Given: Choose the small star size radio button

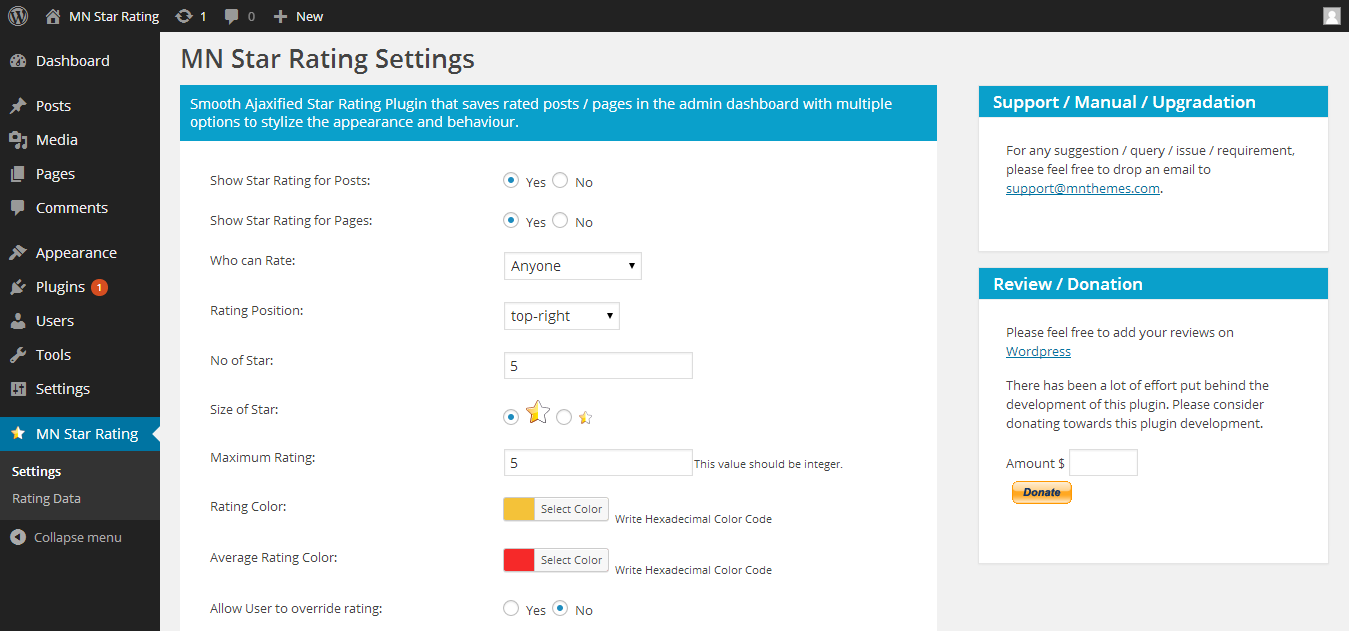Looking at the screenshot, I should [x=564, y=417].
